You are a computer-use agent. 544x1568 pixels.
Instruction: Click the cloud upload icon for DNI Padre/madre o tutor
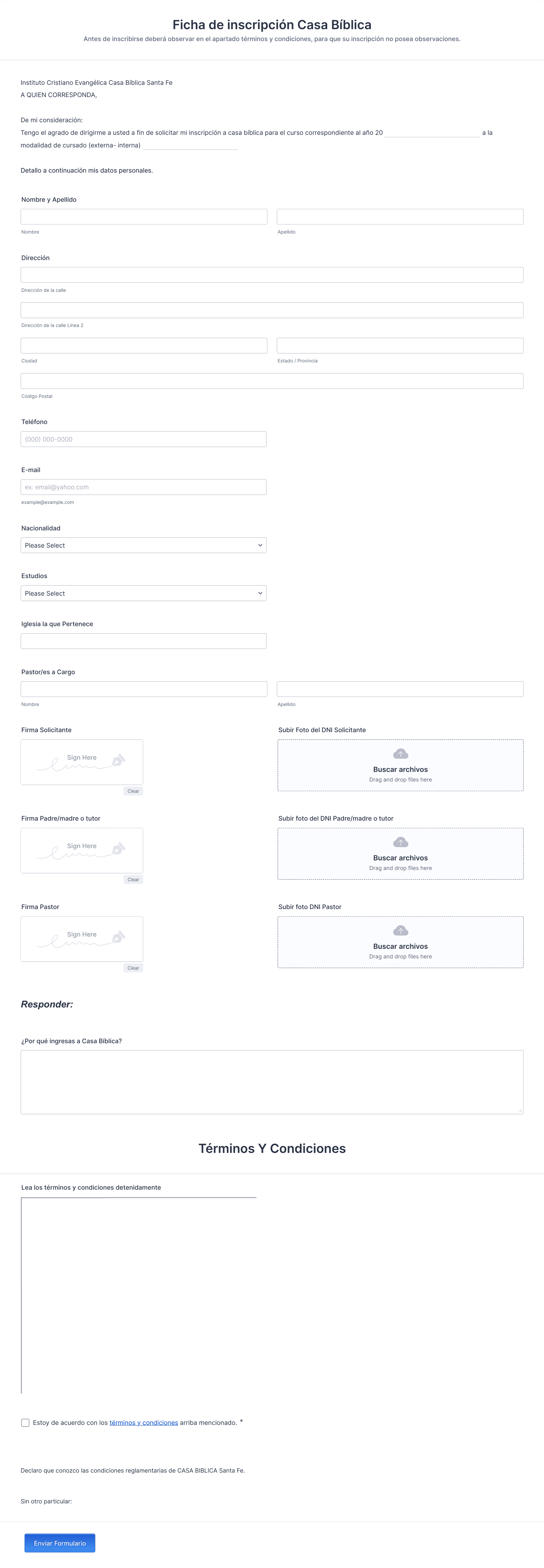point(401,842)
